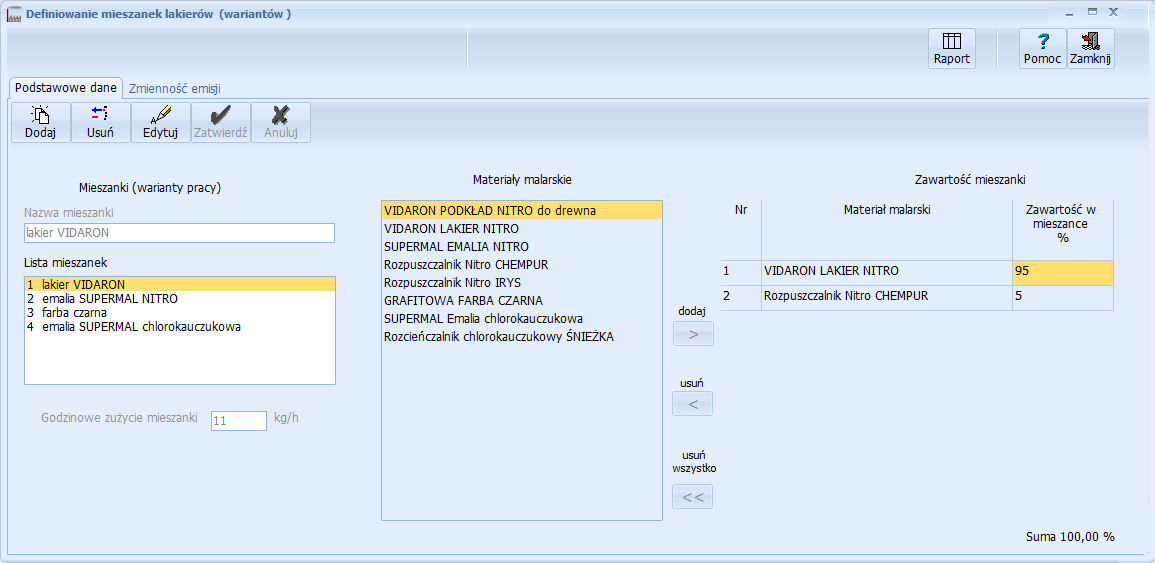
Task: Select Rozpuszczalnik Nitro CHEMPUR in materials list
Action: coord(522,265)
